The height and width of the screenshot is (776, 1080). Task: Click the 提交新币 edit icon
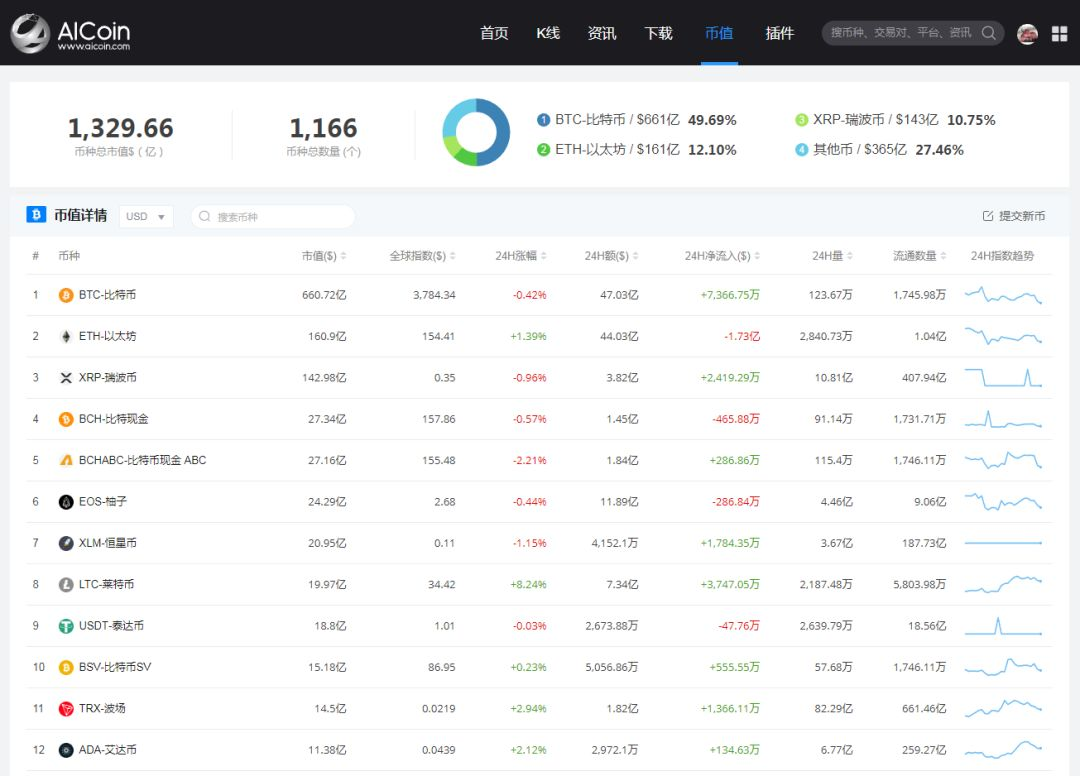[x=988, y=216]
